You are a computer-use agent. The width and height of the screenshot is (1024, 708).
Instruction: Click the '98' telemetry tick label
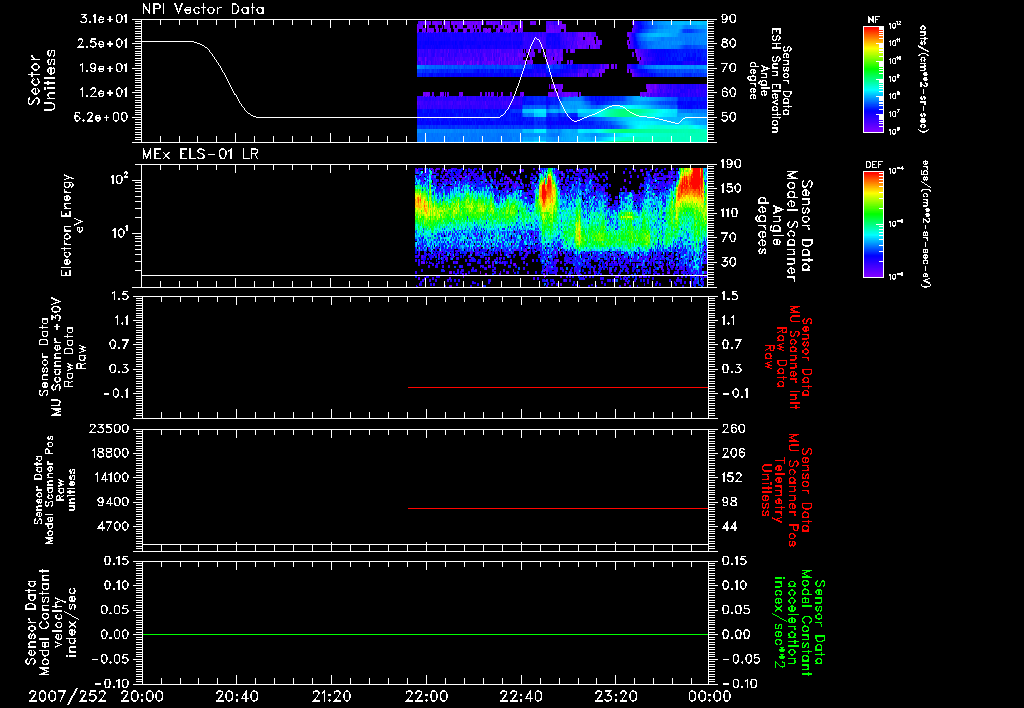[x=729, y=502]
